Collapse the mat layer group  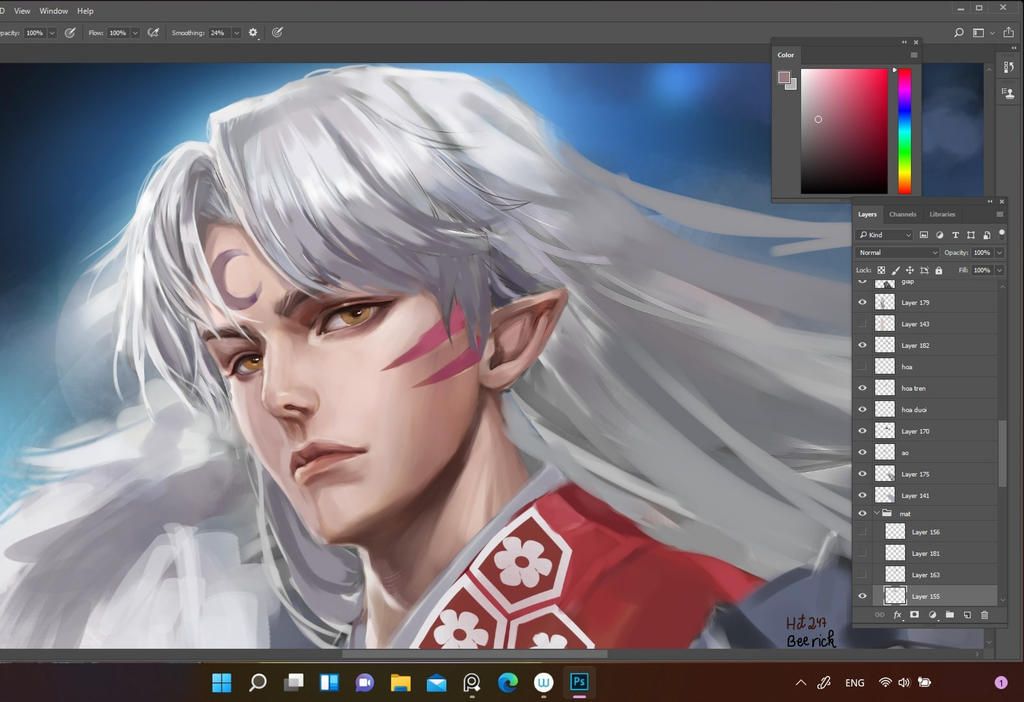point(876,513)
